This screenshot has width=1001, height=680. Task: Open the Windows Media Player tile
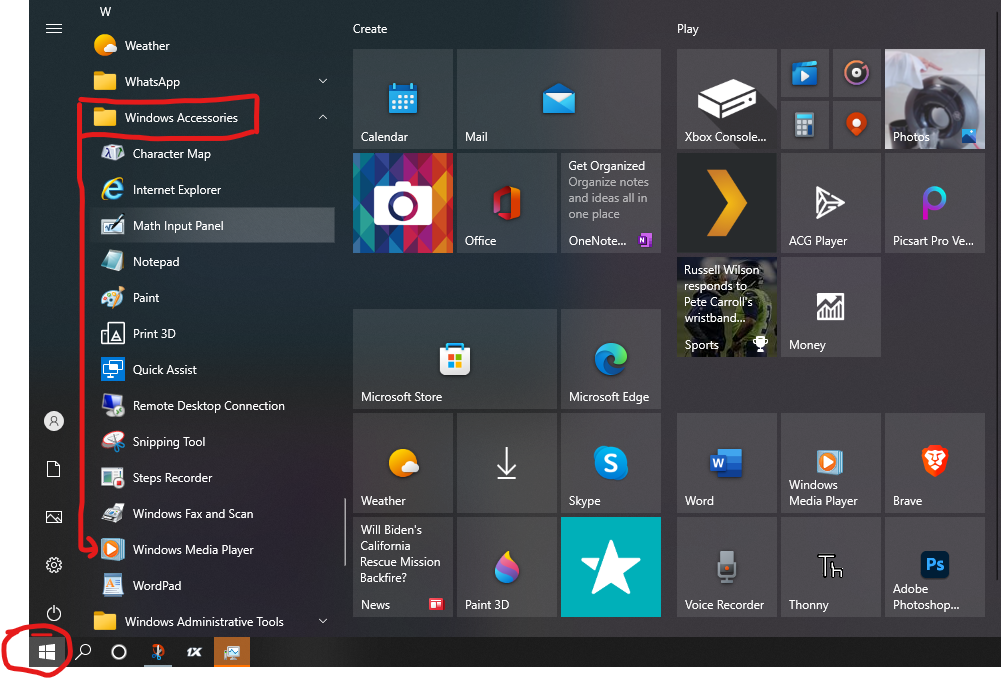pyautogui.click(x=831, y=463)
